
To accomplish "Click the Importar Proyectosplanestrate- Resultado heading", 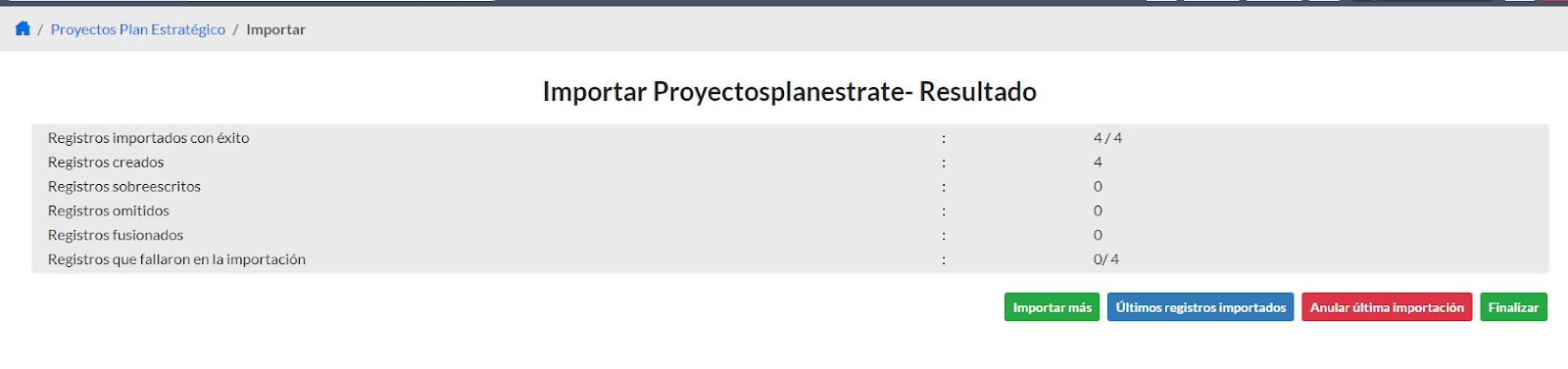I will click(x=789, y=91).
